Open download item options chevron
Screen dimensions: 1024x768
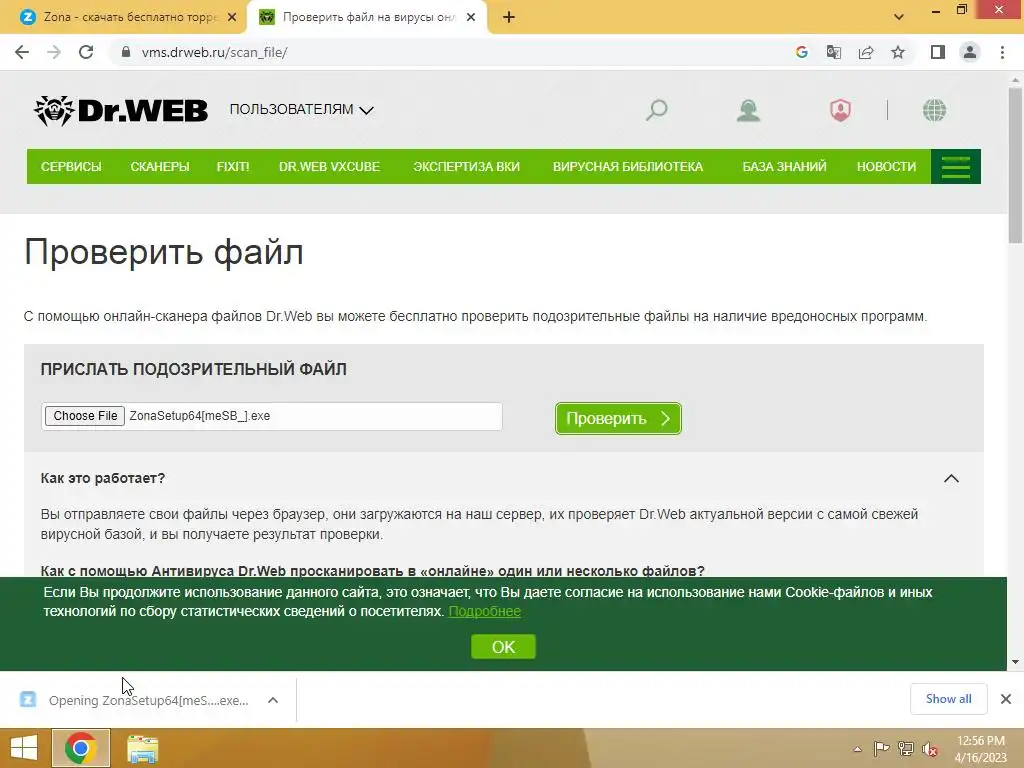[x=273, y=700]
